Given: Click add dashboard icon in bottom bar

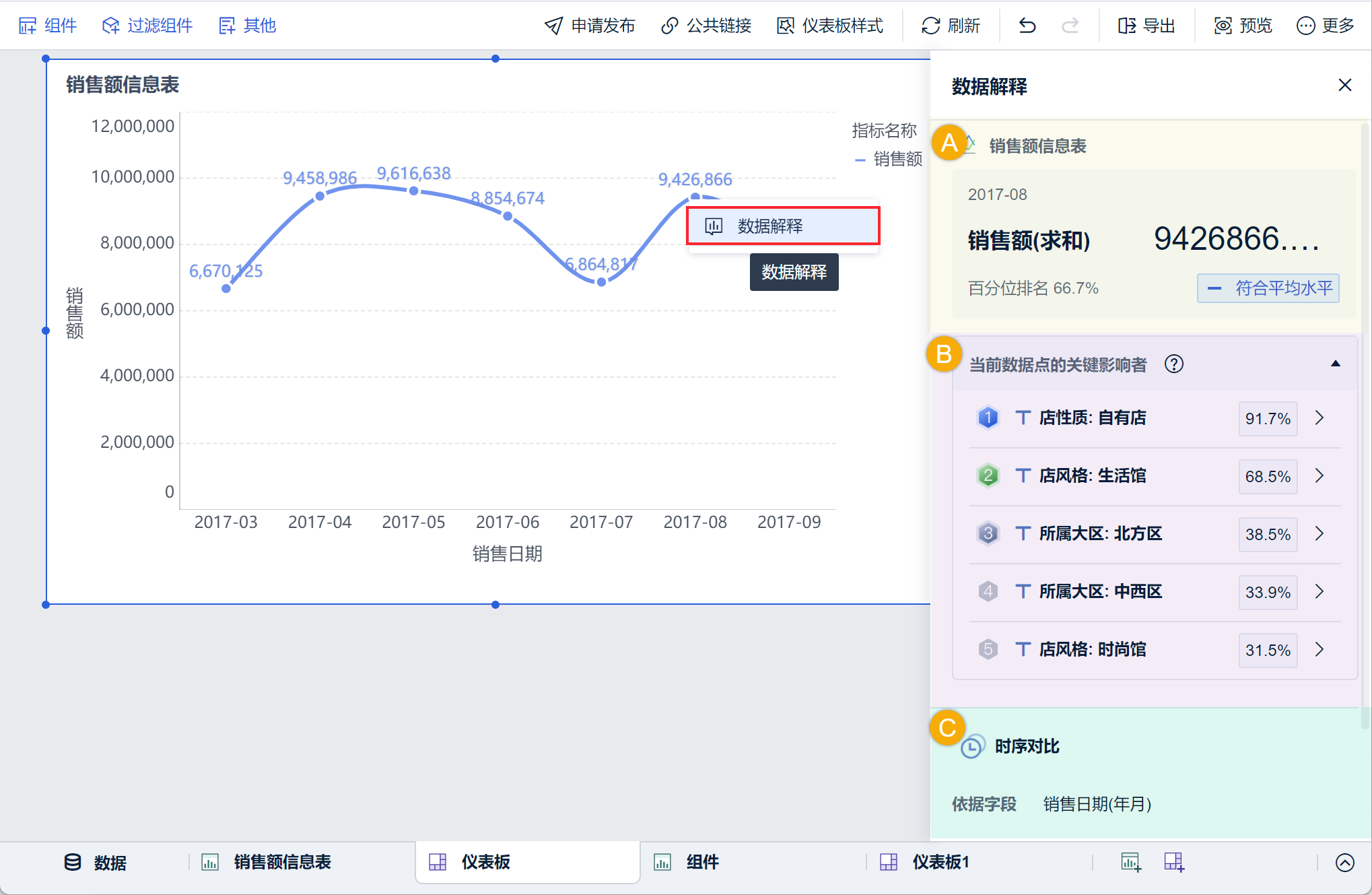Looking at the screenshot, I should tap(1174, 862).
